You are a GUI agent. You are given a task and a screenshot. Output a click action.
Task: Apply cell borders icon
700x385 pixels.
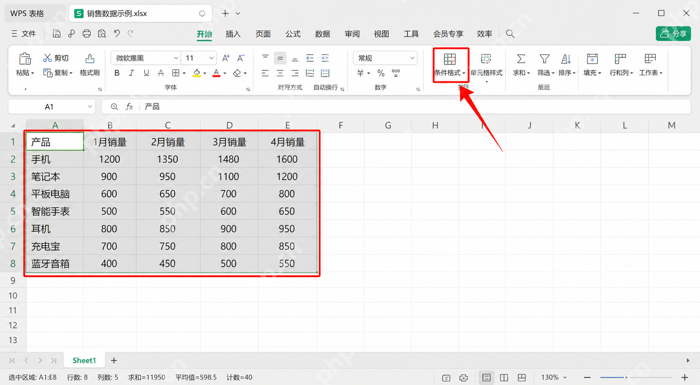(176, 73)
